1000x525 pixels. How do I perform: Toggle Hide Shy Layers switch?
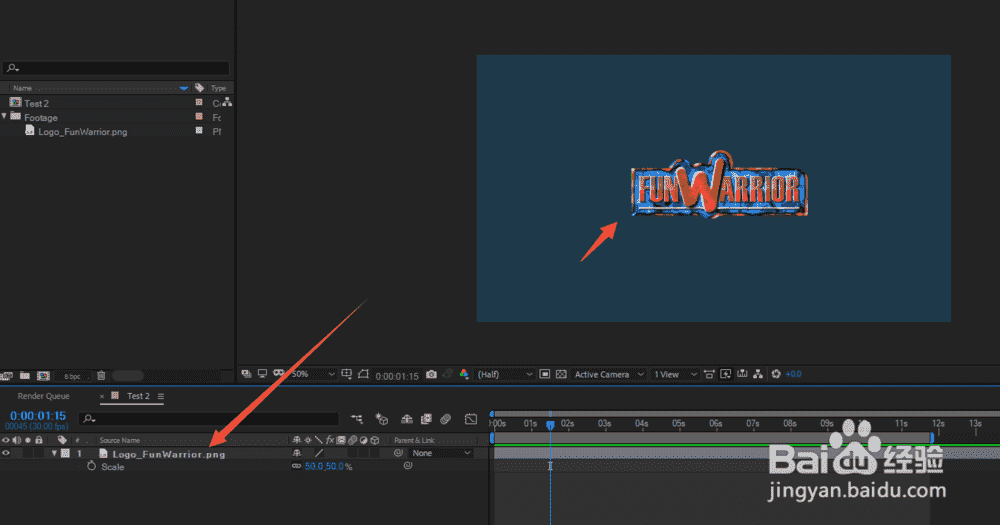click(x=406, y=419)
